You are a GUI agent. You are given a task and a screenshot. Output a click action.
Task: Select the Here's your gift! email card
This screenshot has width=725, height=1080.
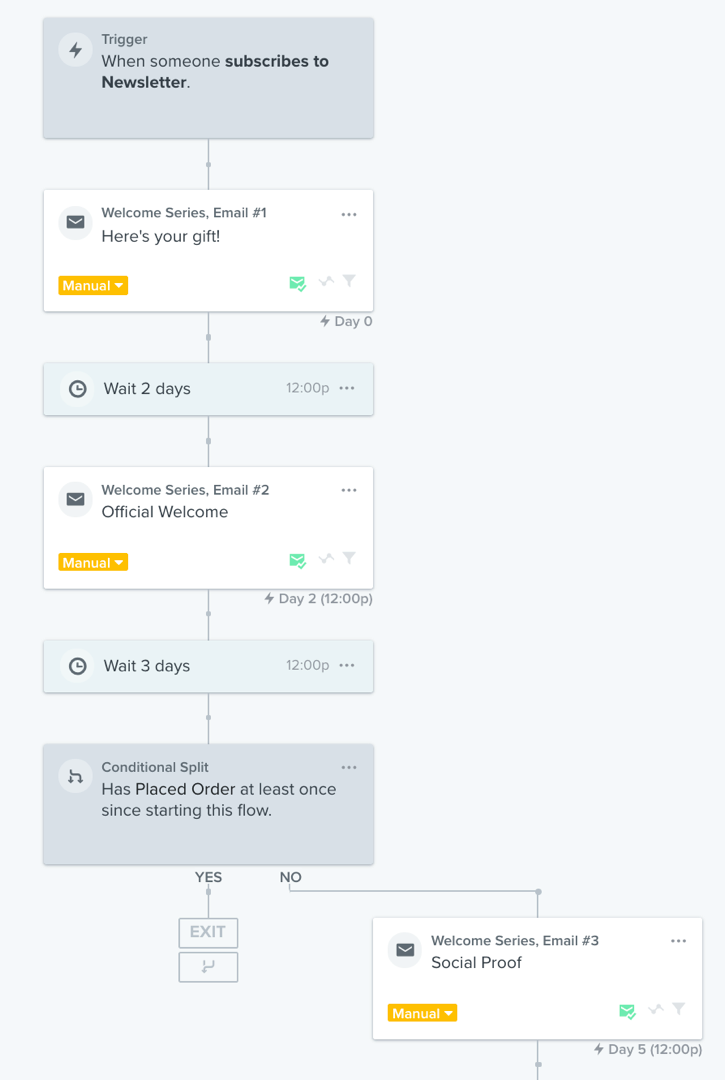[209, 251]
